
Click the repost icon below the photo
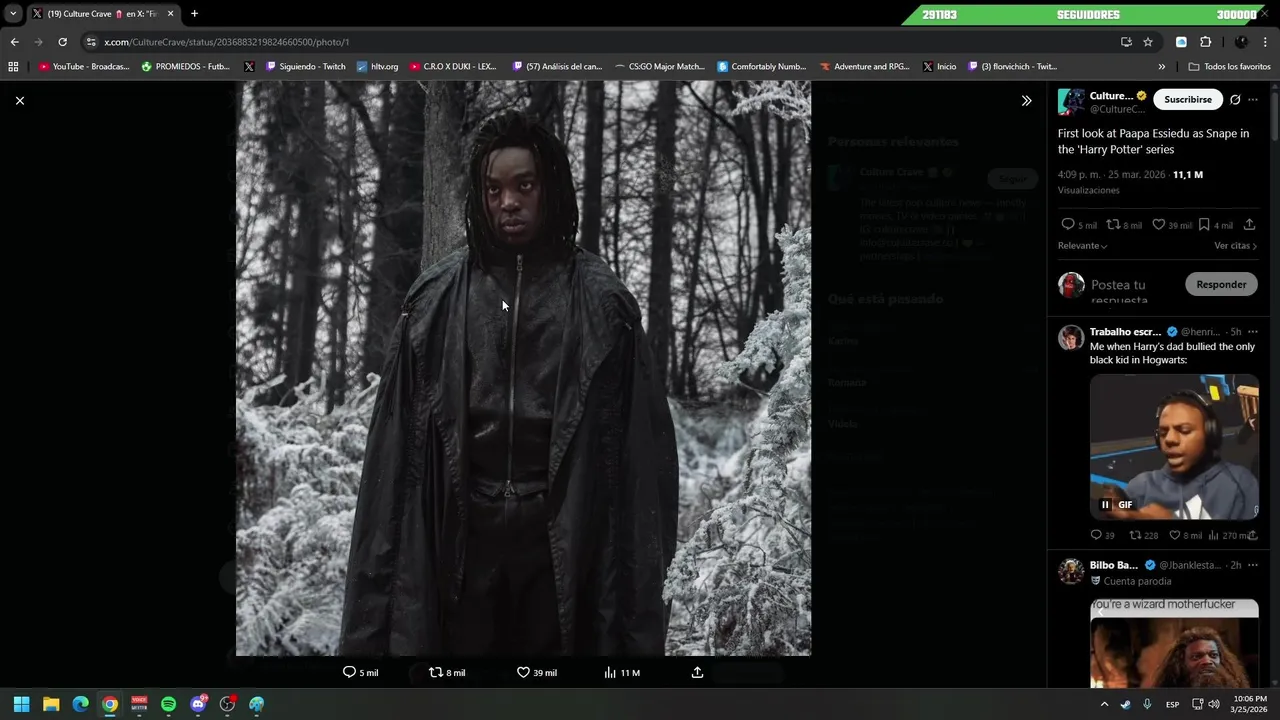point(435,672)
